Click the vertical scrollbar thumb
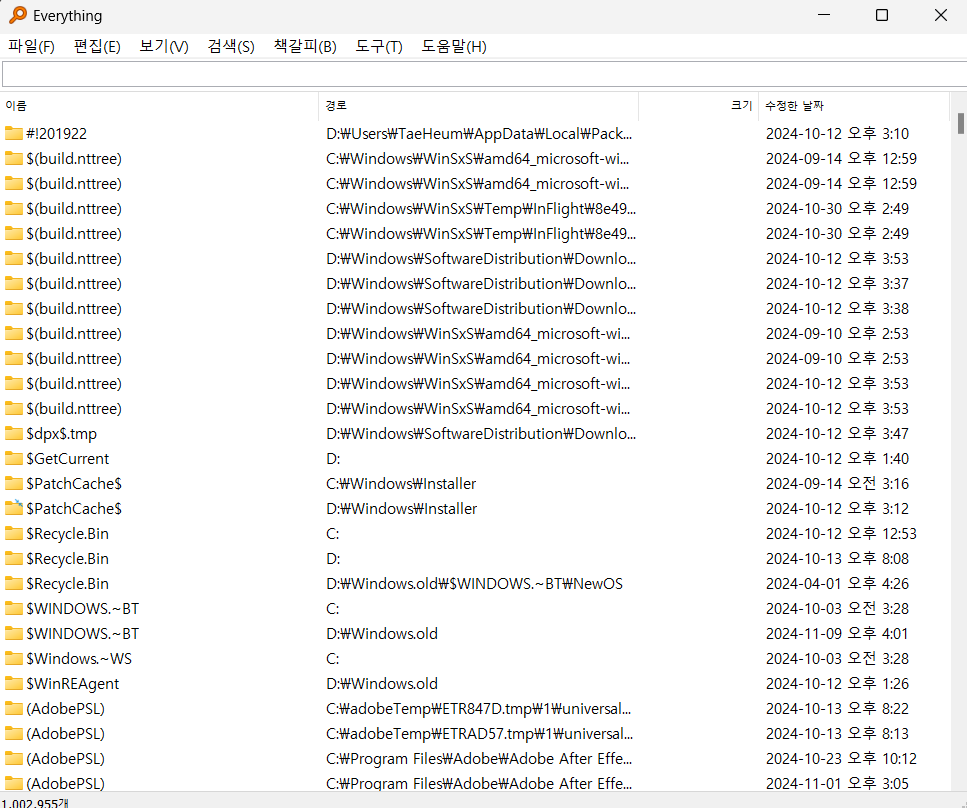This screenshot has width=967, height=808. click(960, 123)
